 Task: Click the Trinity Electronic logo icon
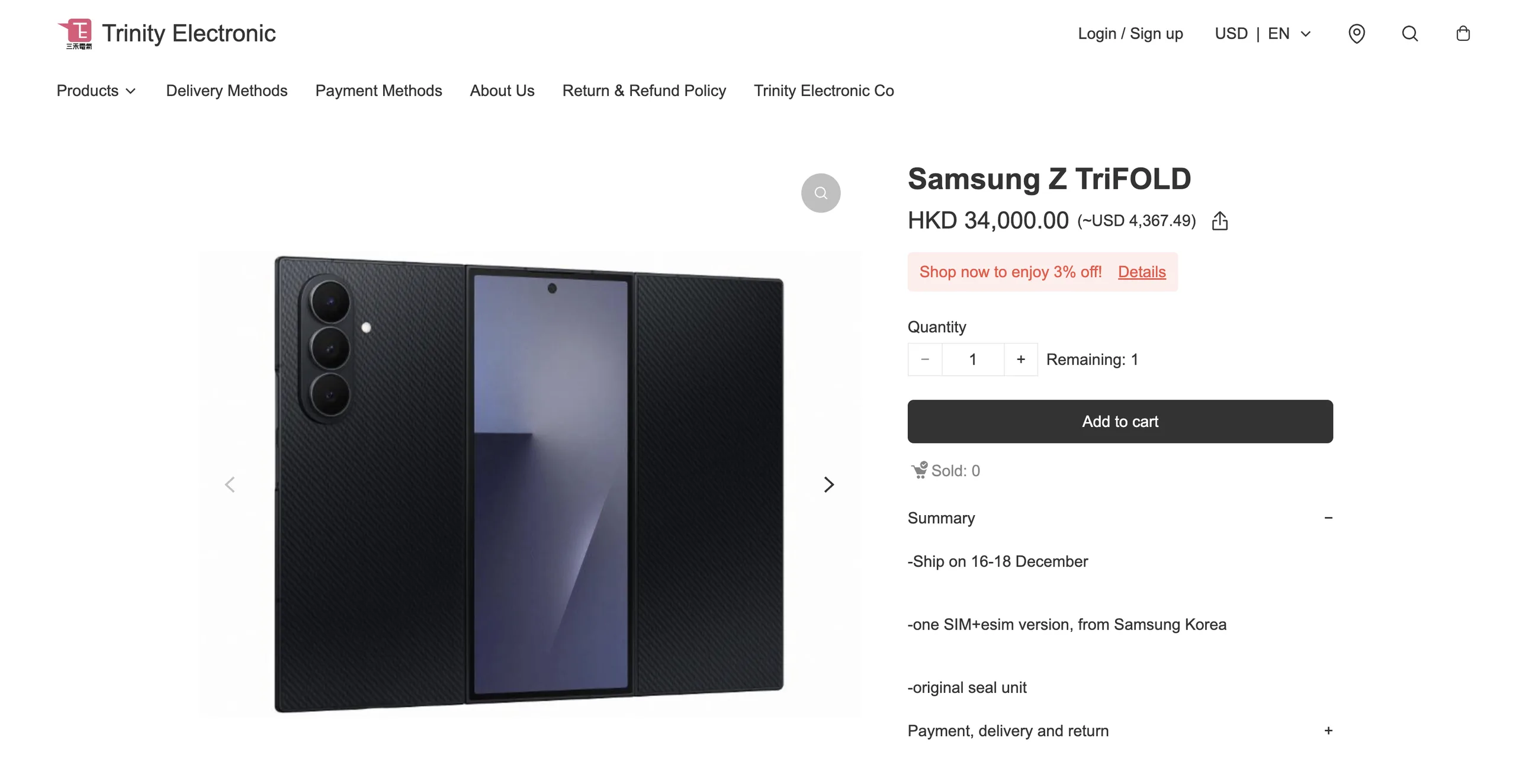click(x=76, y=33)
